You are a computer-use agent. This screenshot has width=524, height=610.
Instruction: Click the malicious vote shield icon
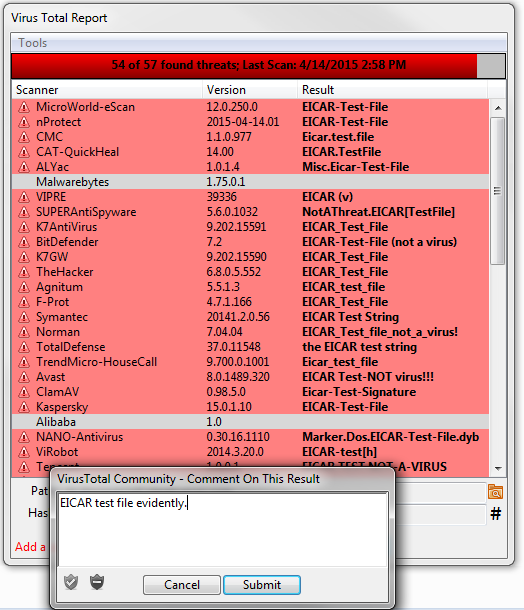[97, 582]
